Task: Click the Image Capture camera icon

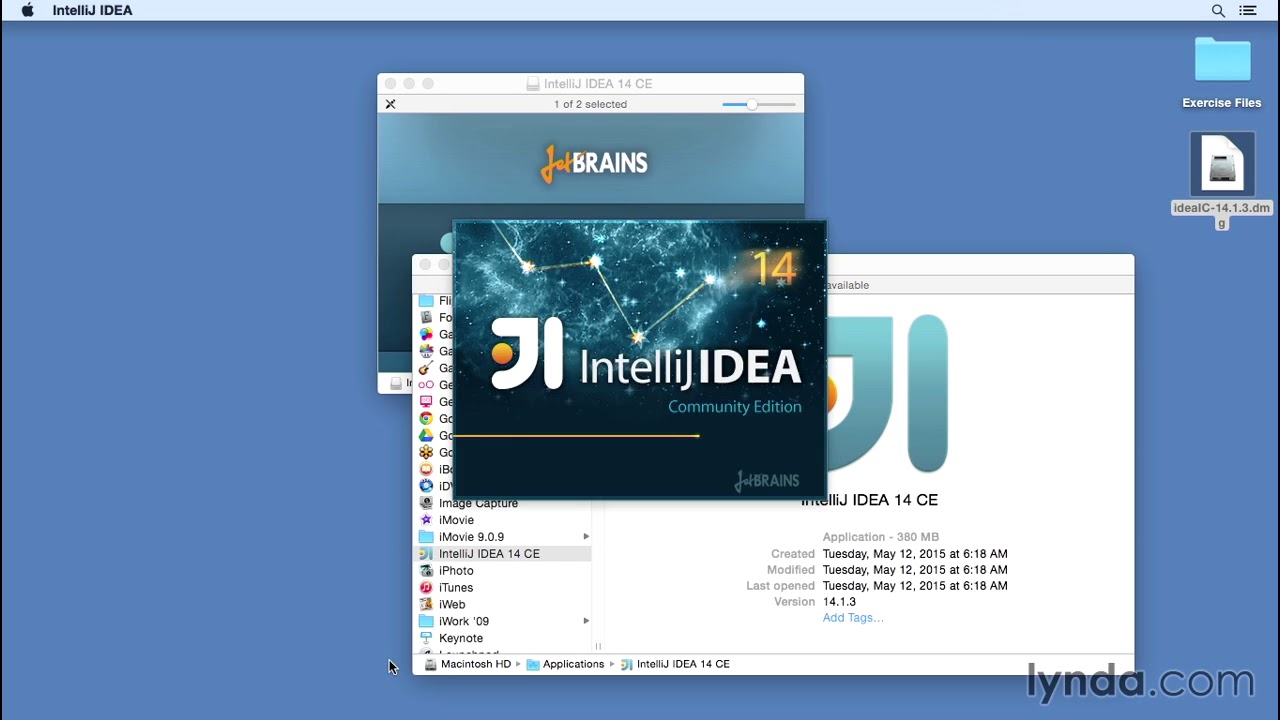Action: (426, 503)
